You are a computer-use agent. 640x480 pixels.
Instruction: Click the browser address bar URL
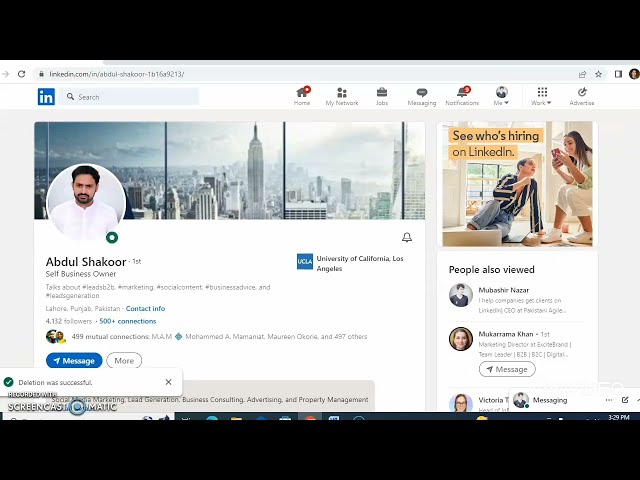pos(117,74)
